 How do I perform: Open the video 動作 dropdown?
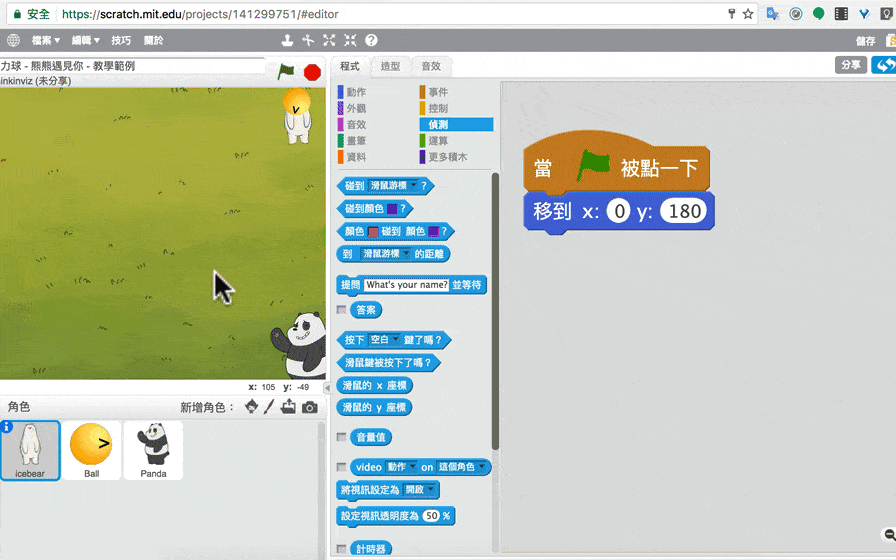401,467
